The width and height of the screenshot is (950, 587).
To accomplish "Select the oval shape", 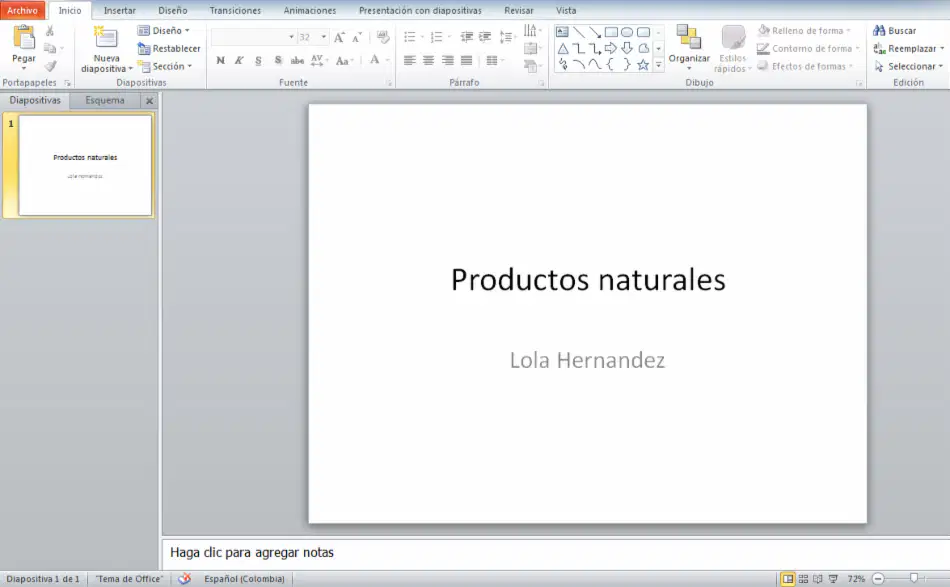I will pyautogui.click(x=627, y=32).
